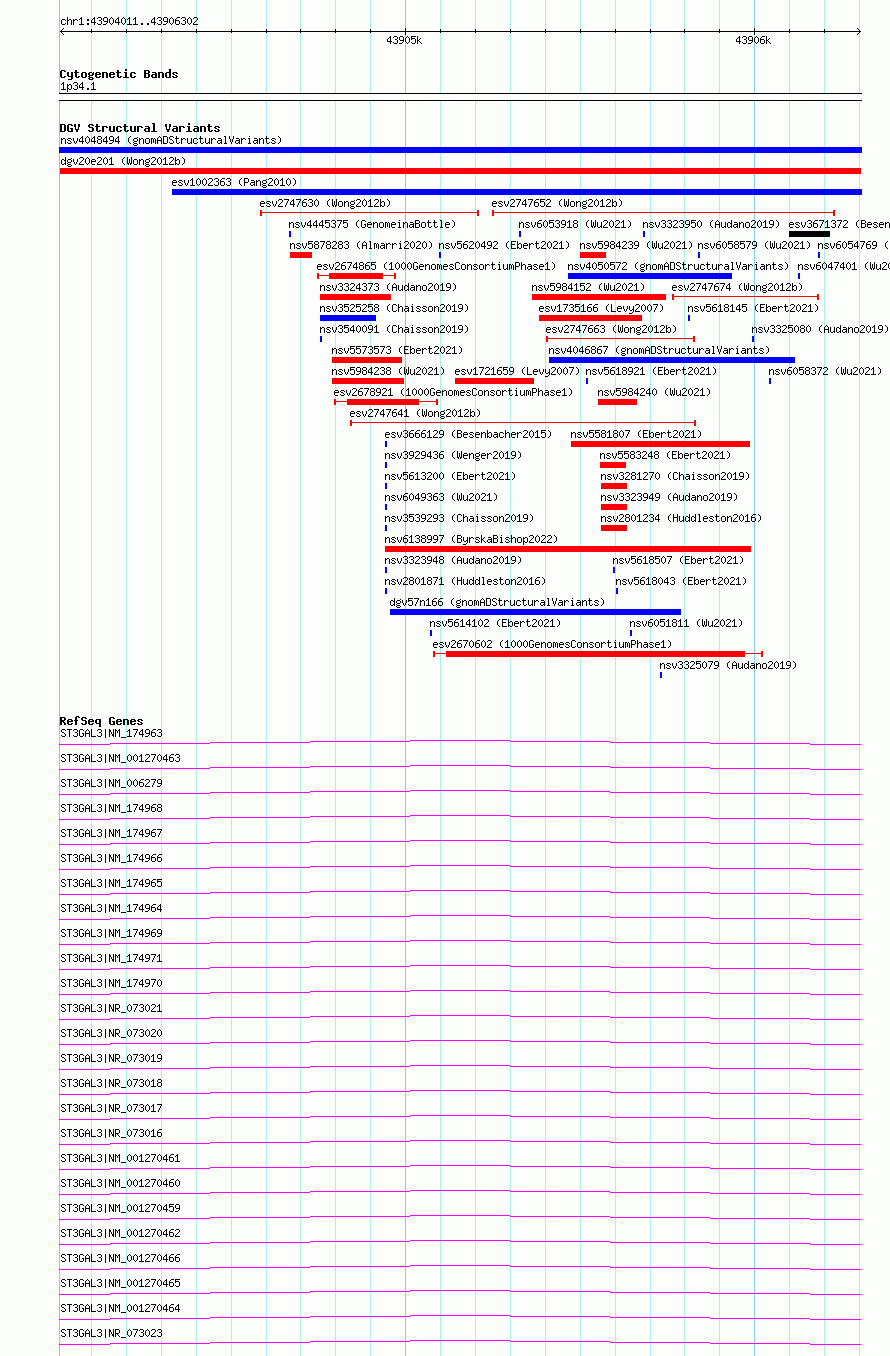The width and height of the screenshot is (890, 1356).
Task: Select the dgv20e201 (Wong2012b) variant label
Action: (x=123, y=161)
